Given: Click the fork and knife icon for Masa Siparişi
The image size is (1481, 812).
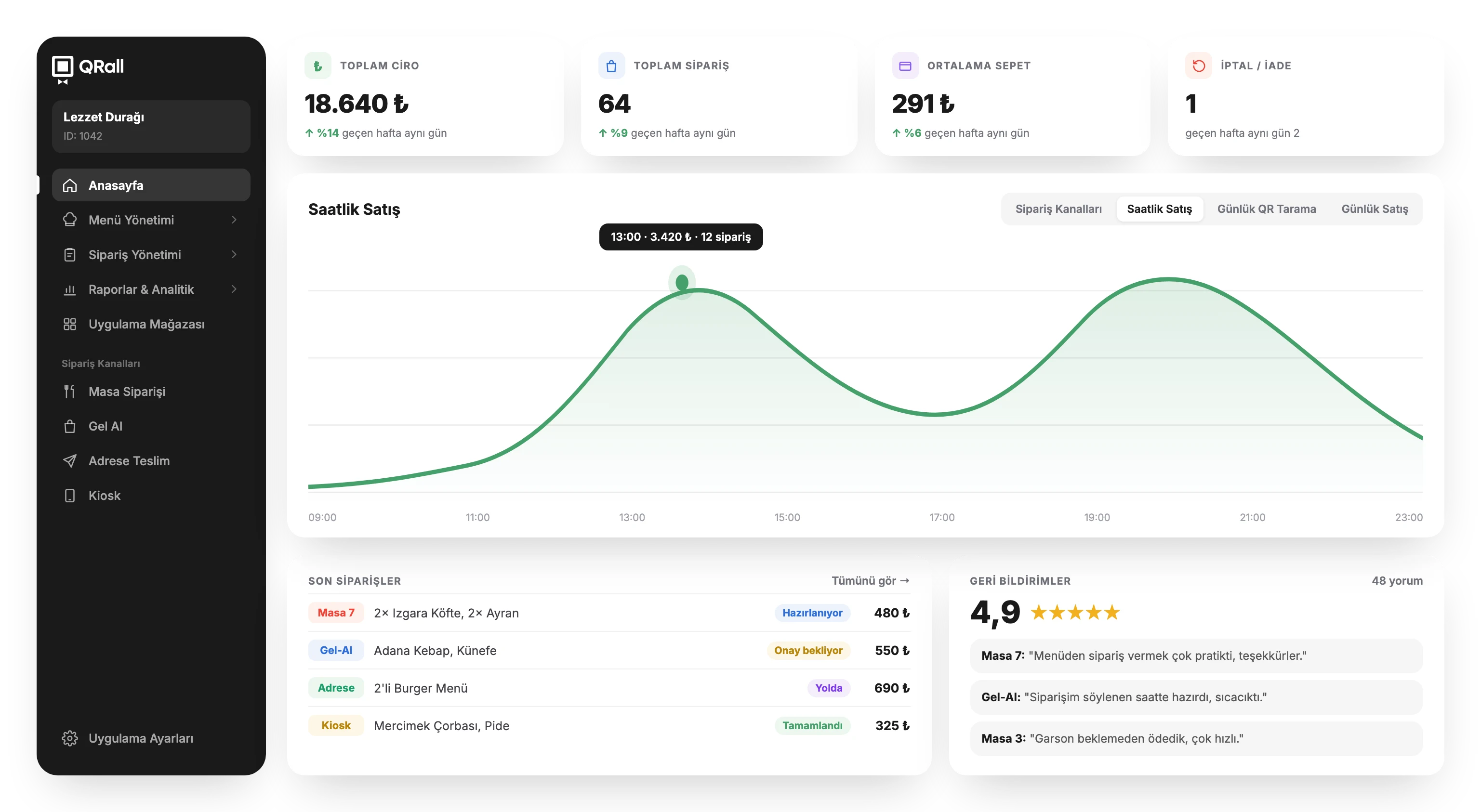Looking at the screenshot, I should pos(69,392).
